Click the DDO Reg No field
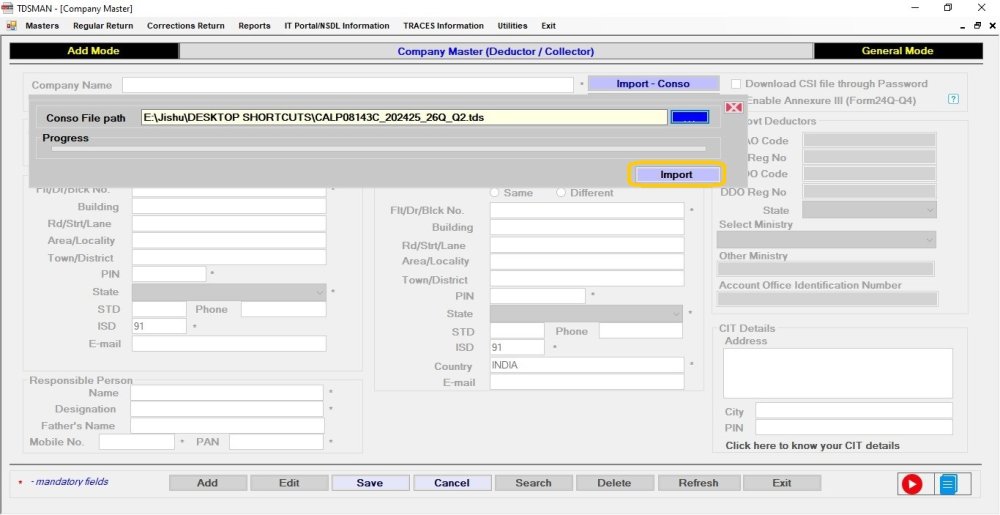This screenshot has width=1000, height=515. point(870,191)
